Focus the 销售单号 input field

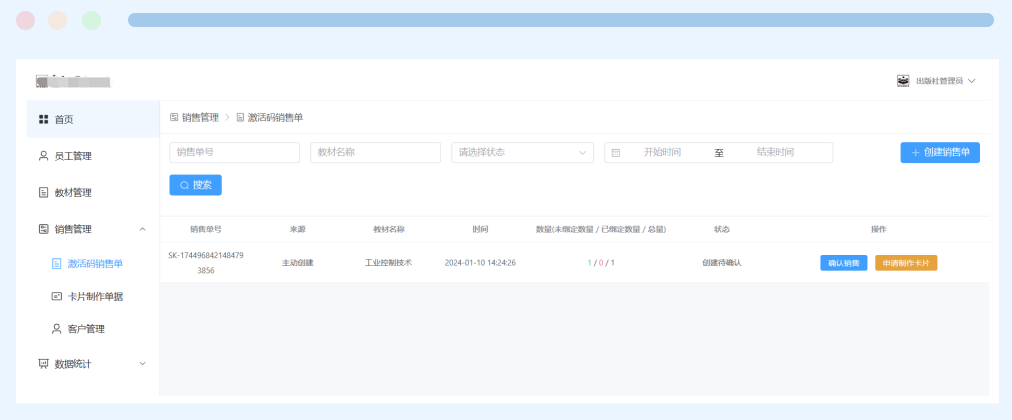point(235,153)
